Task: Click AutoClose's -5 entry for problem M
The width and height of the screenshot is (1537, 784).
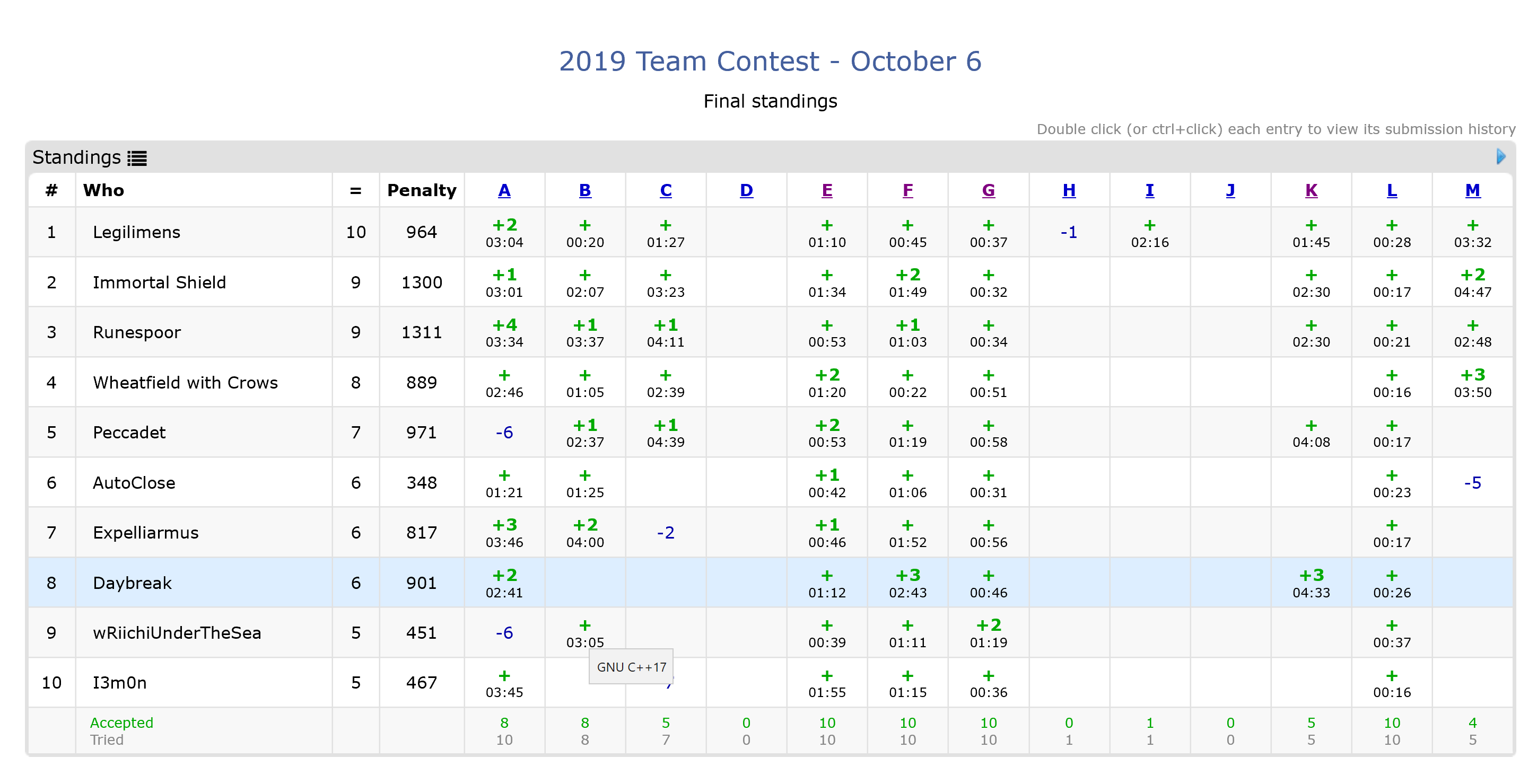Action: [1472, 482]
